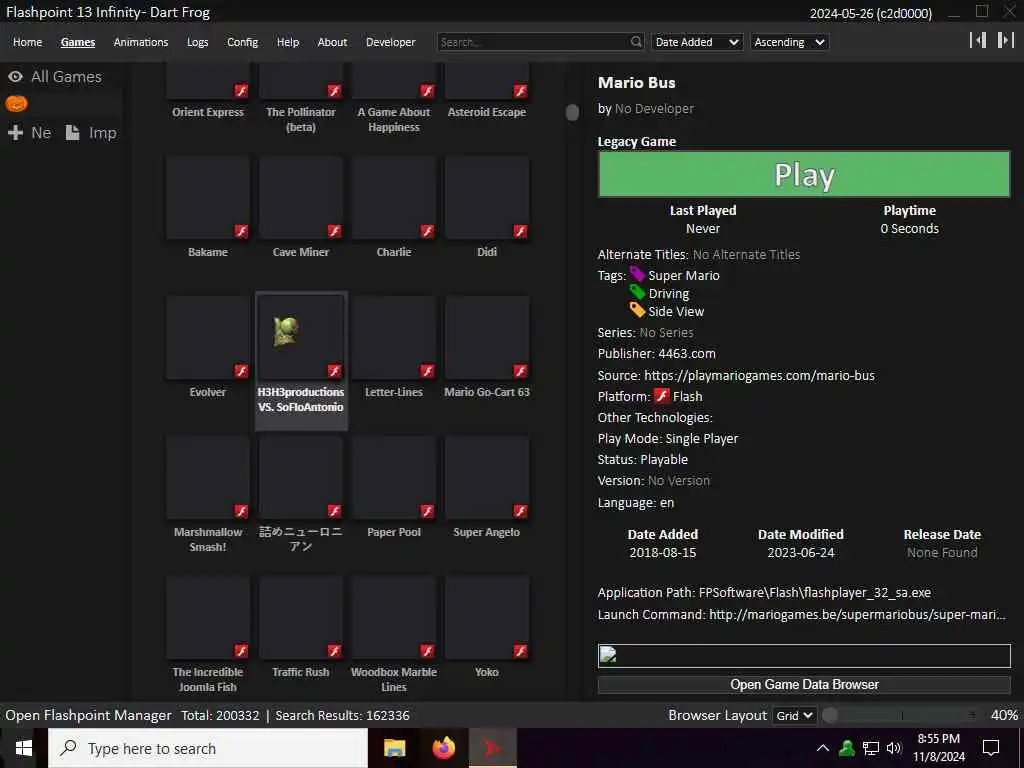Open the Home tab
The width and height of the screenshot is (1024, 768).
[27, 42]
